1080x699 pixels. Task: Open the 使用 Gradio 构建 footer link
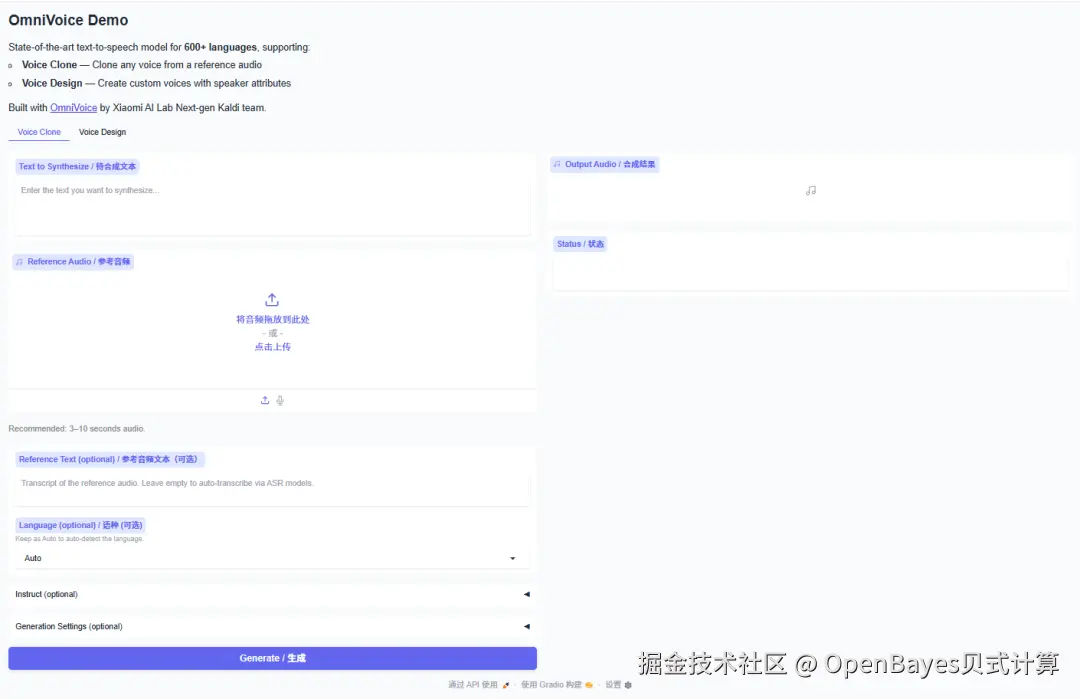[551, 685]
